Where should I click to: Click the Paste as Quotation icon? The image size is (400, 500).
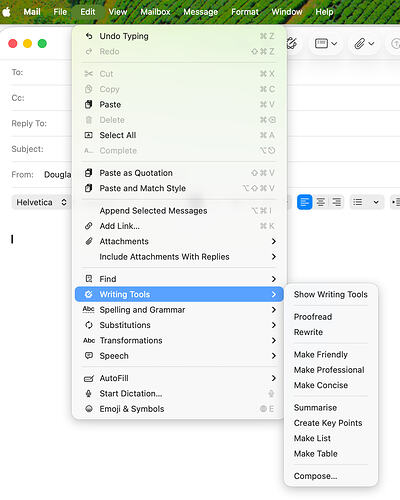point(89,173)
